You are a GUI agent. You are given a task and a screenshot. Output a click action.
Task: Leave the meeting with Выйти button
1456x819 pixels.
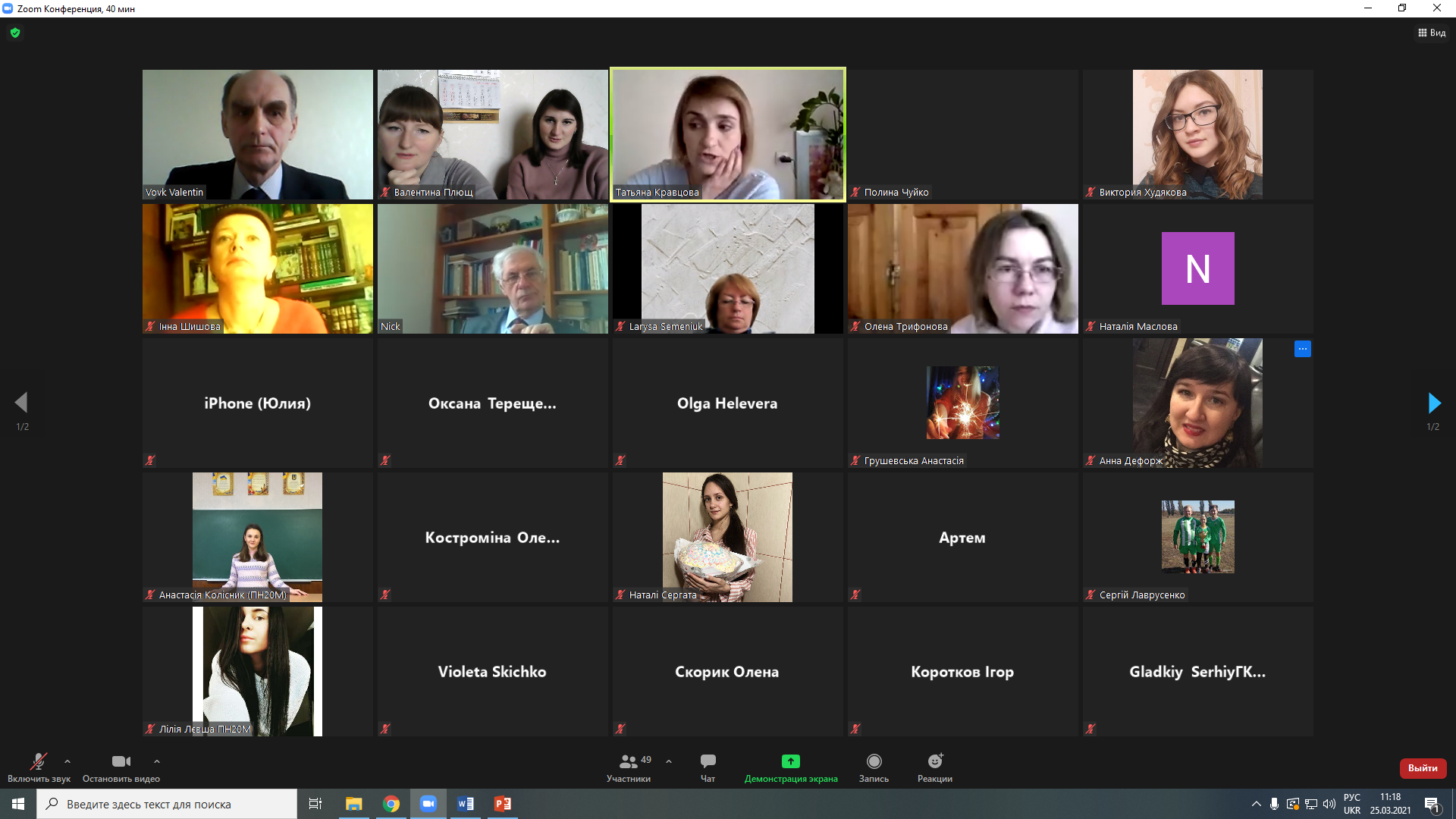pos(1423,768)
